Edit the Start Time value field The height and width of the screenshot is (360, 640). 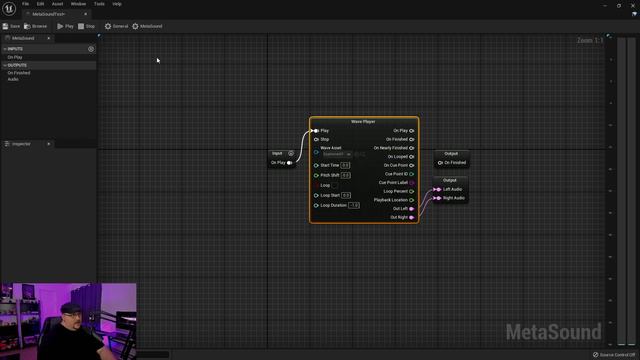[x=345, y=165]
